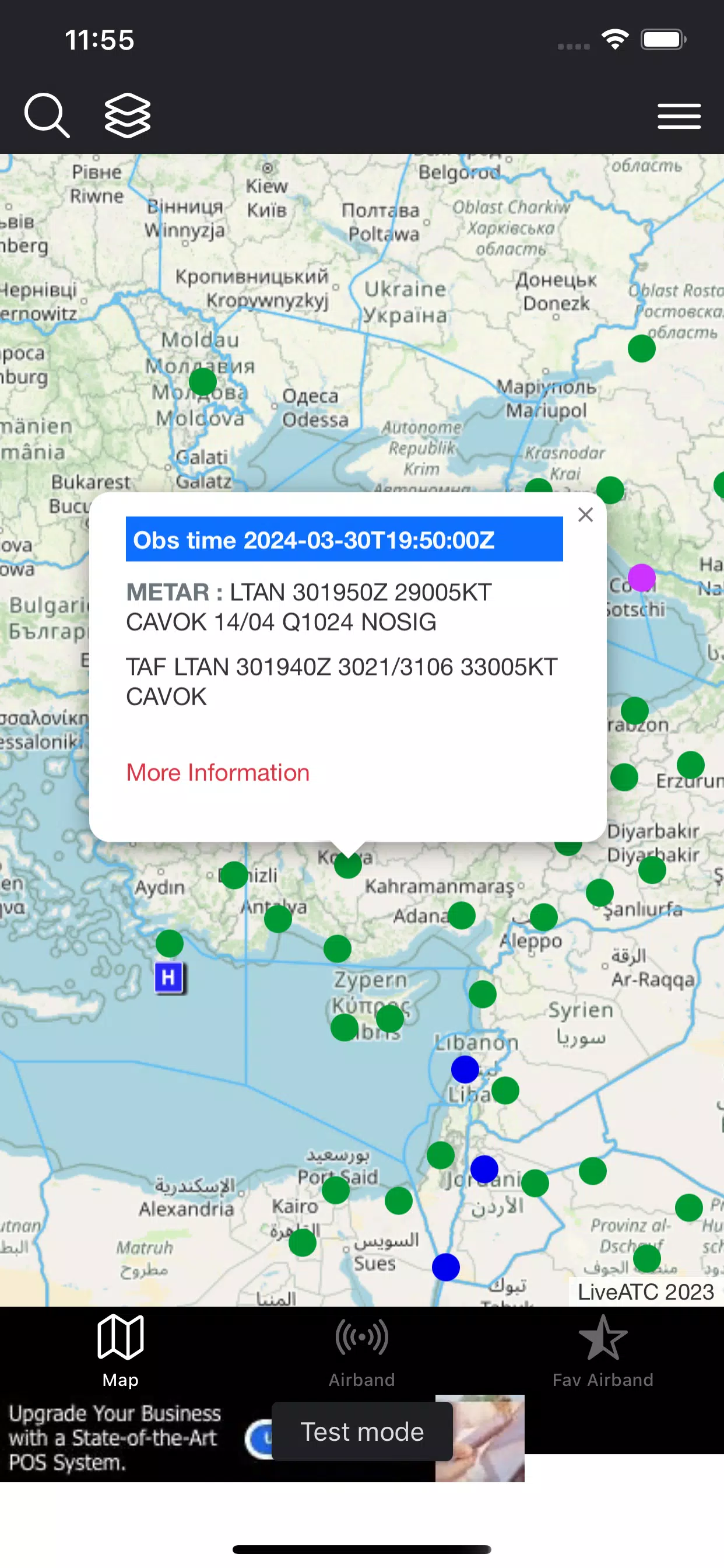Open the hamburger menu
724x1568 pixels.
pyautogui.click(x=679, y=116)
